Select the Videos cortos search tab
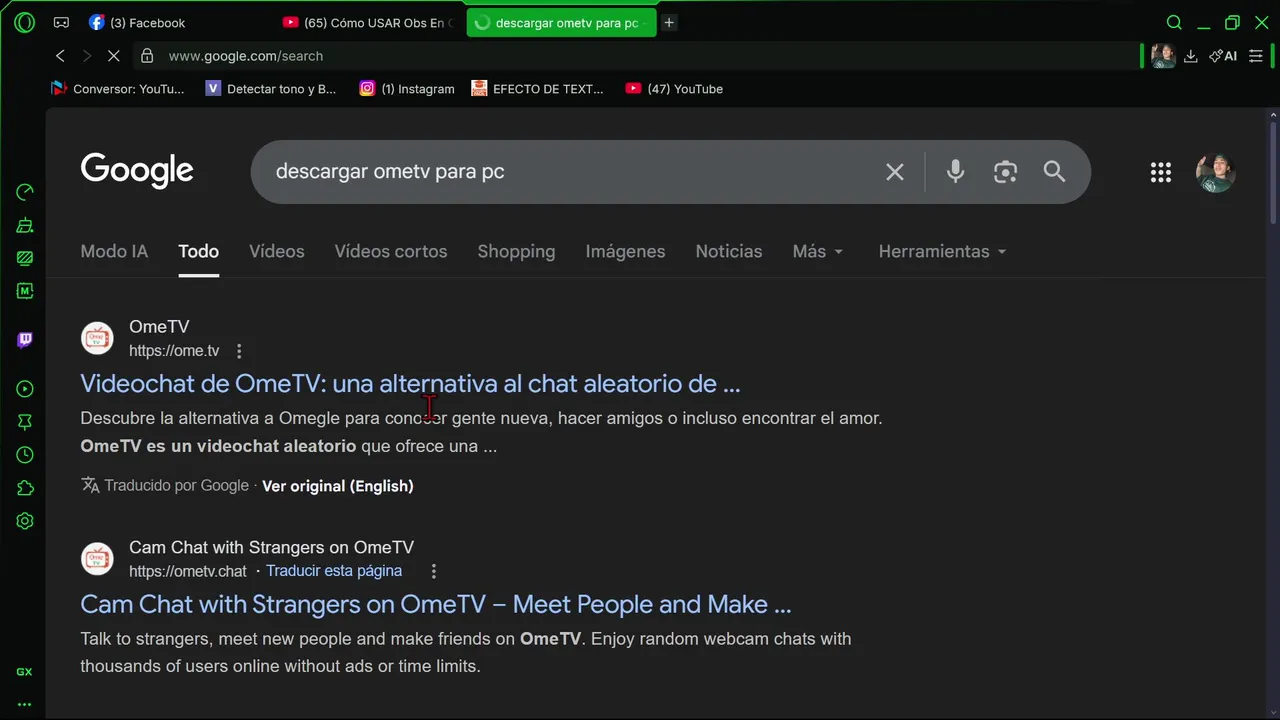 [x=391, y=251]
